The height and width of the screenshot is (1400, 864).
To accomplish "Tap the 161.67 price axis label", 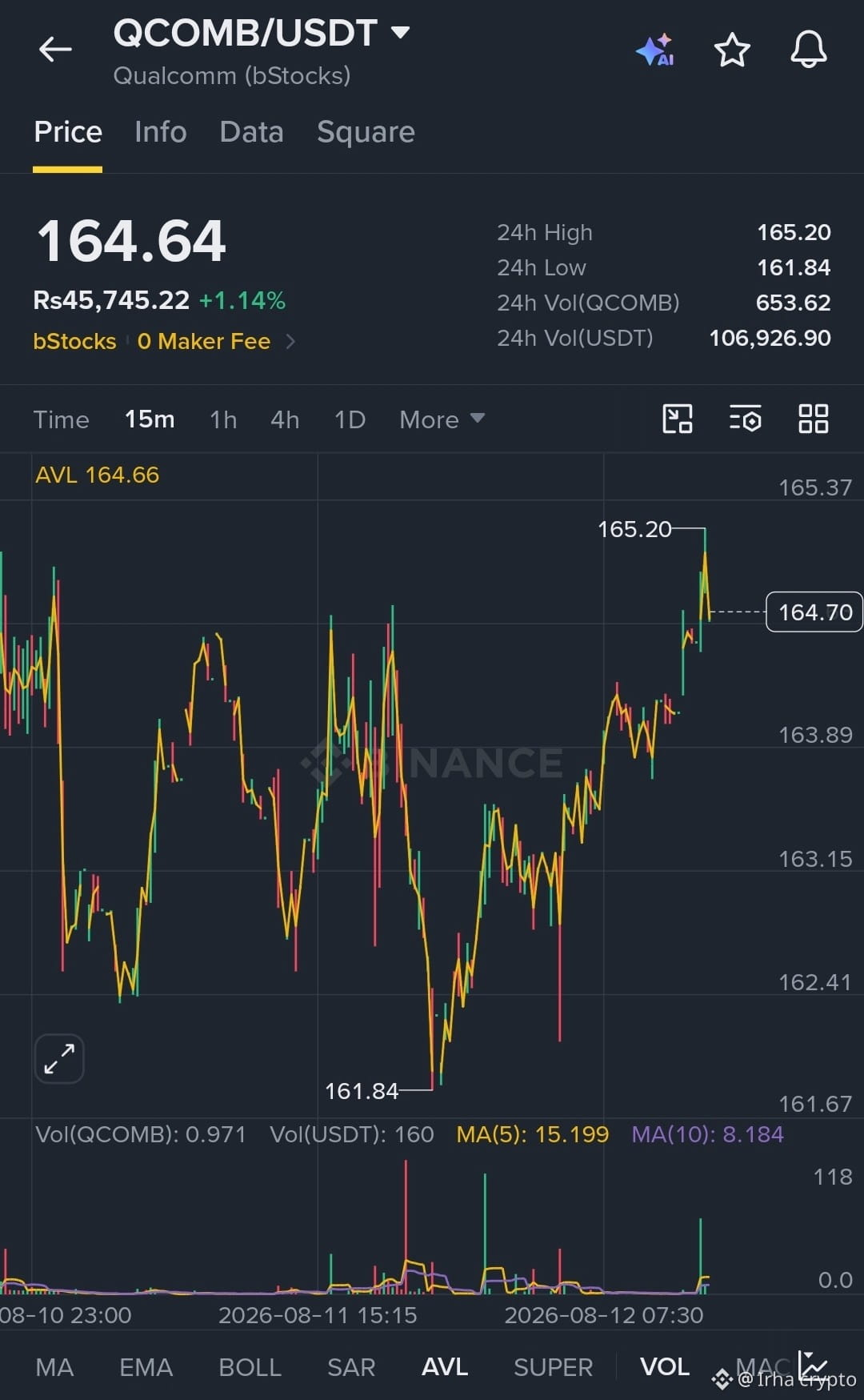I will [815, 1104].
